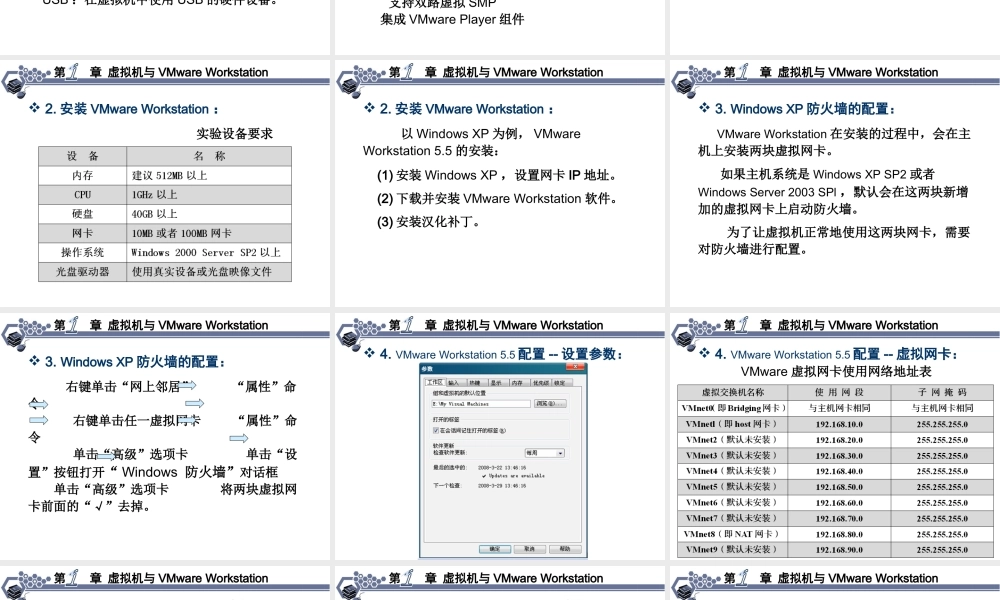The image size is (1000, 600).
Task: Click the 1GHz 以上 cell
Action: point(209,194)
